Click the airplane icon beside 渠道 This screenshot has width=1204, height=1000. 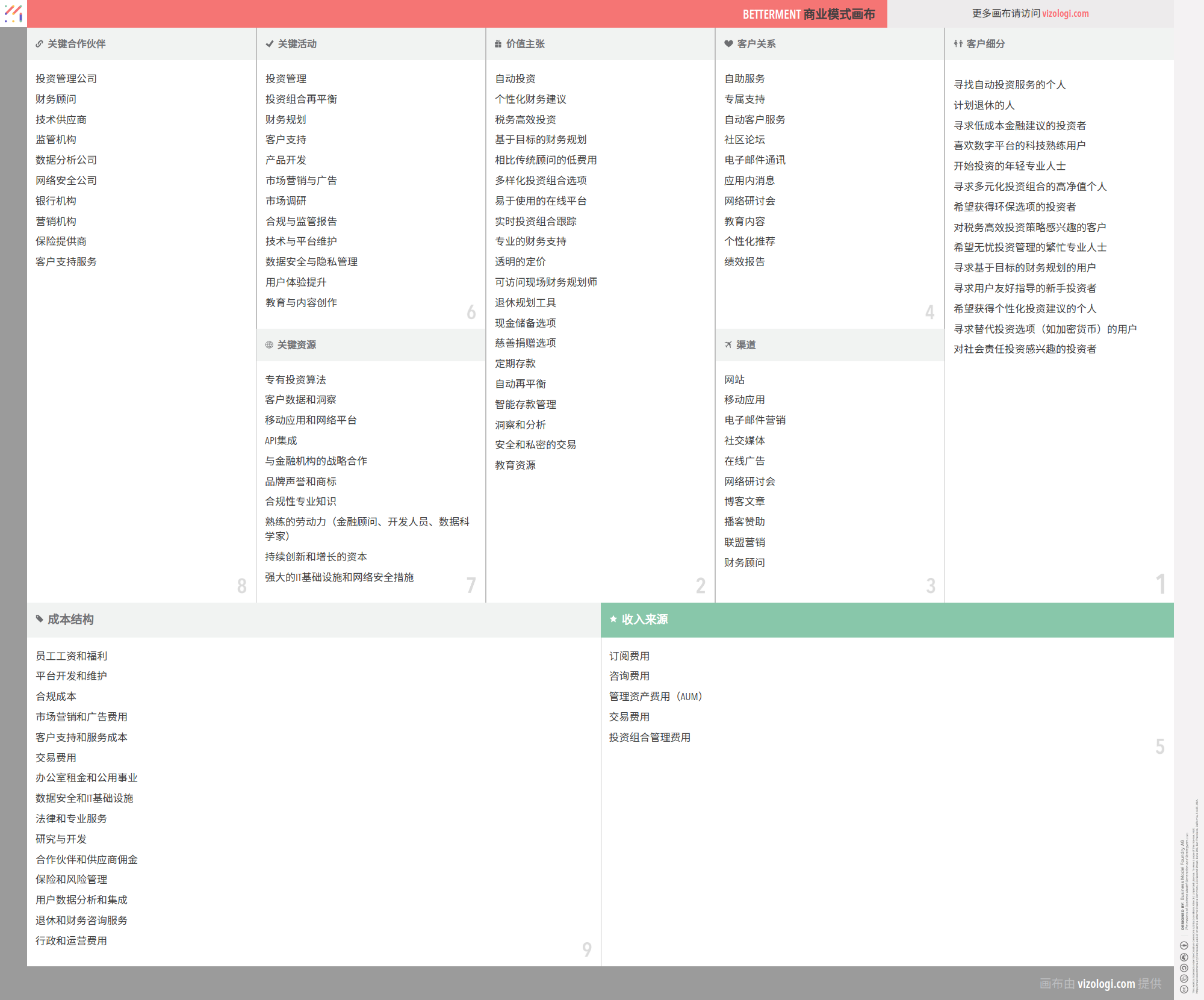[728, 345]
